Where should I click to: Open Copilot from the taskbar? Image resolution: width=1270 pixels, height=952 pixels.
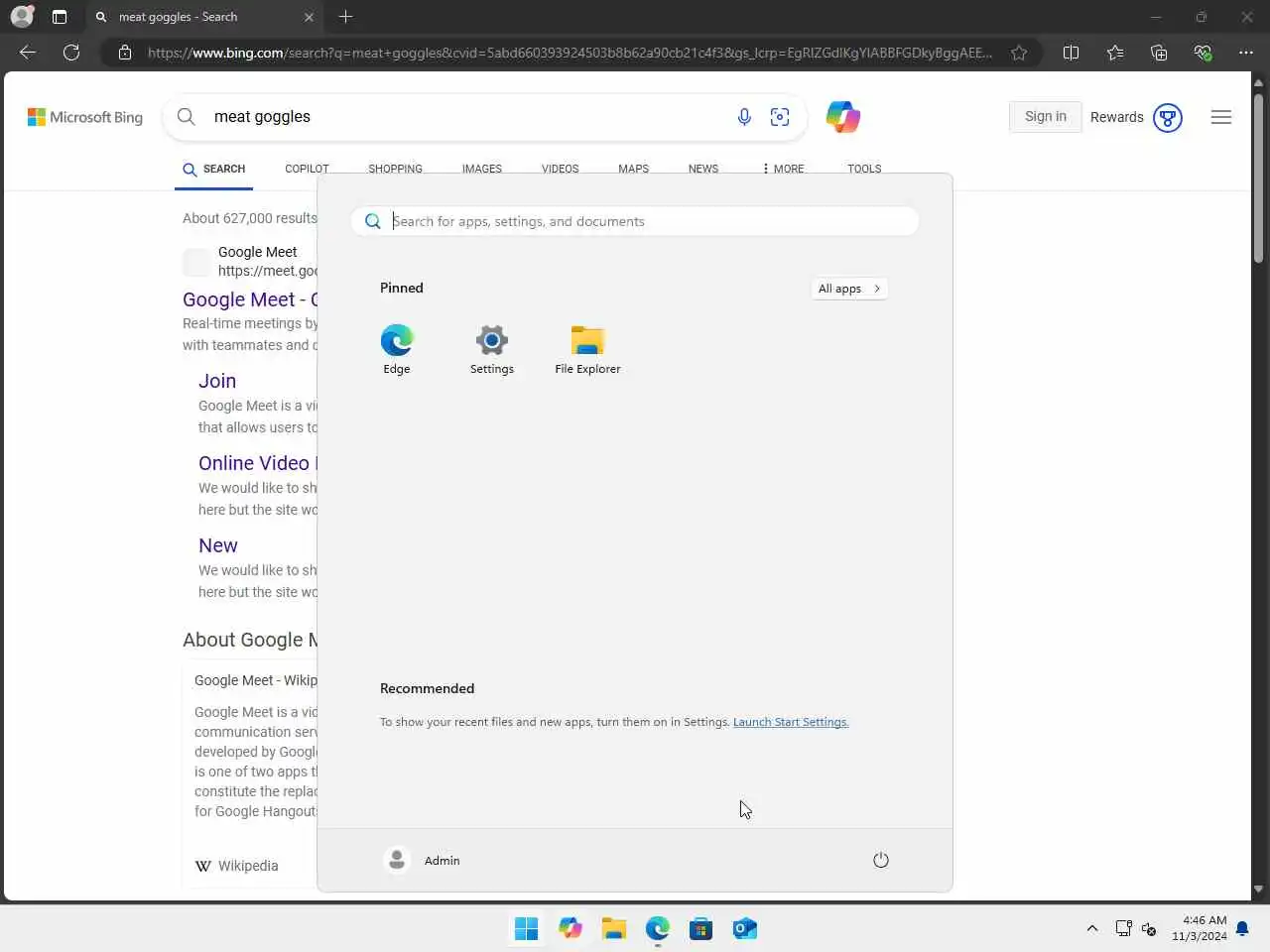(571, 928)
